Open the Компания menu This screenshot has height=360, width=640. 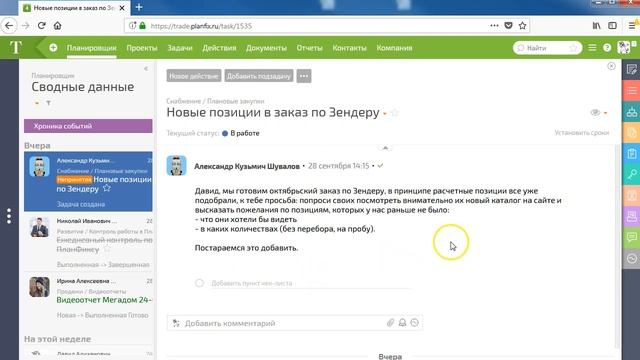394,48
